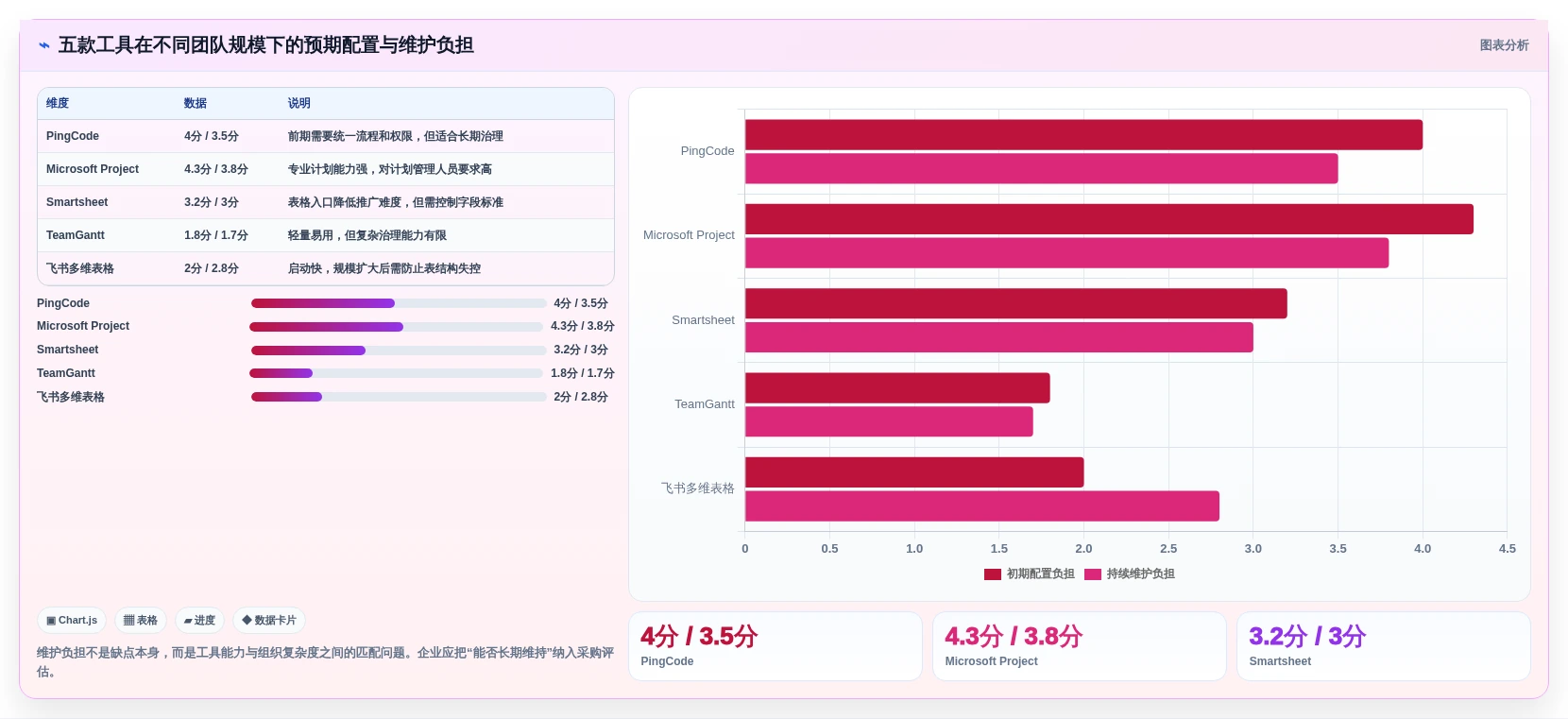Screen dimensions: 1568x719
Task: Toggle 持续维护负担 legend swatch
Action: [x=1093, y=573]
